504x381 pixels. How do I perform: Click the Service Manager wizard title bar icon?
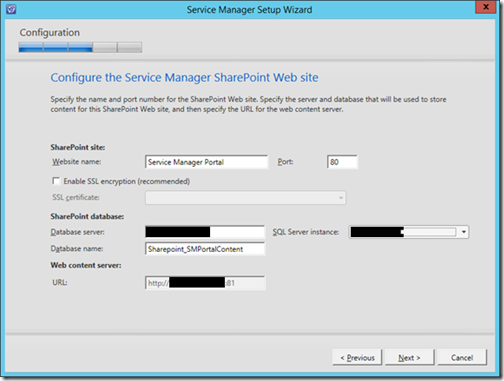point(11,9)
